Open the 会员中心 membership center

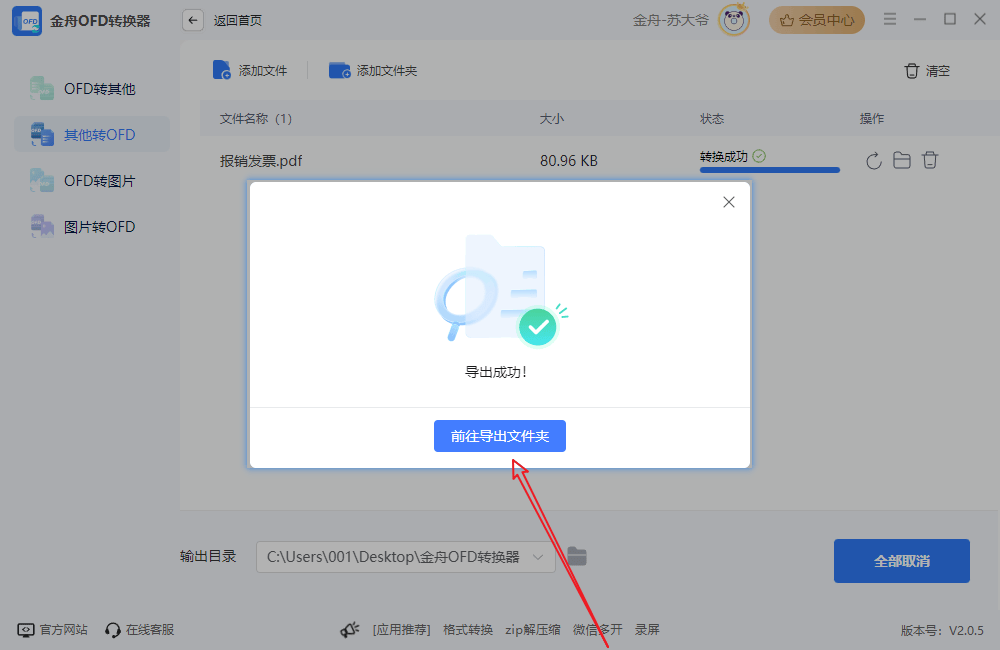click(x=816, y=19)
